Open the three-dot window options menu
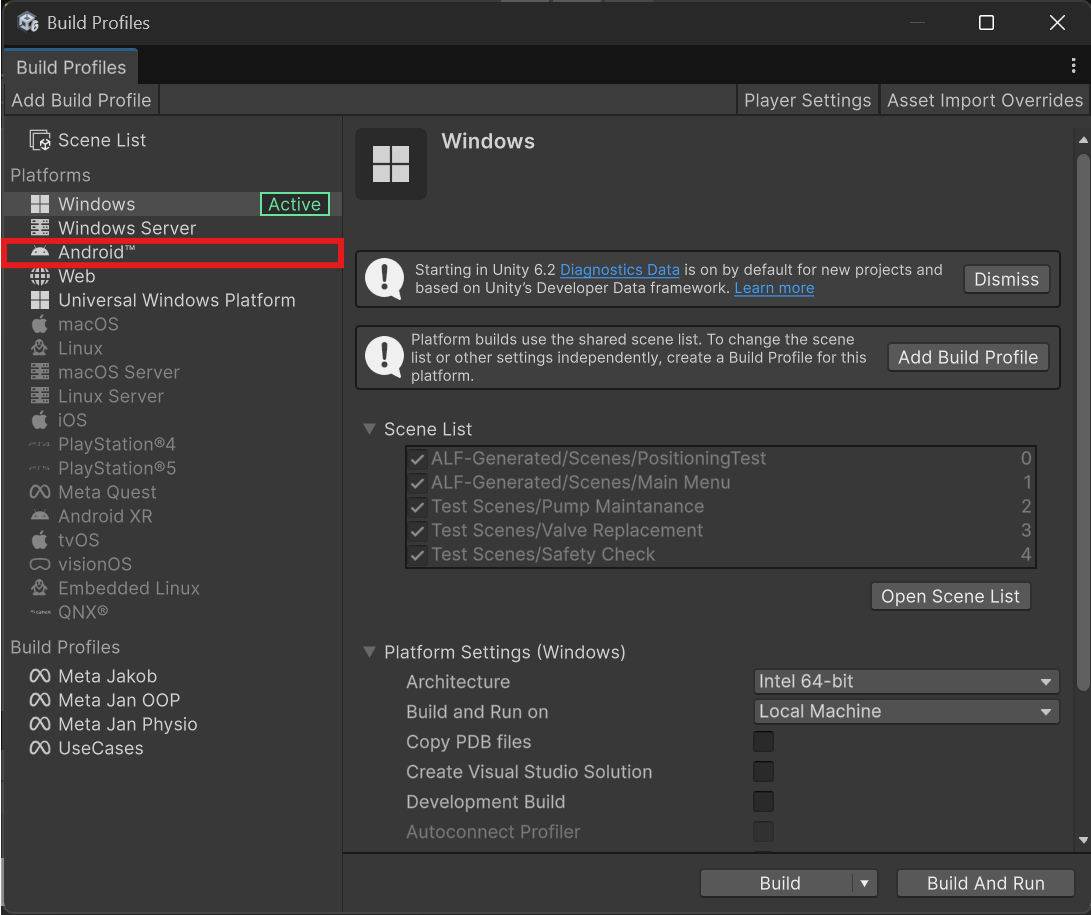Screen dimensions: 1091x915 [1074, 65]
